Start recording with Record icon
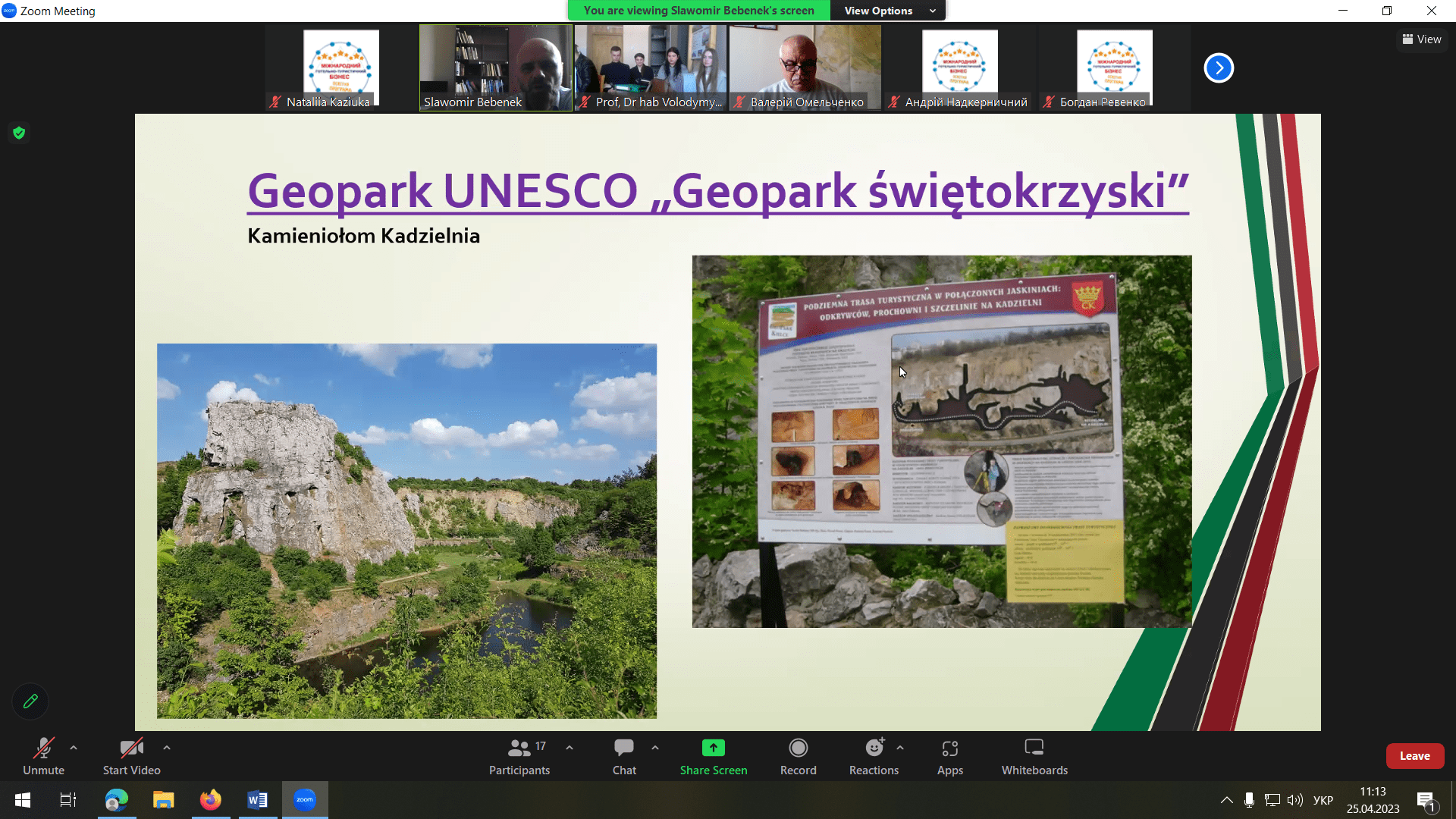This screenshot has width=1456, height=819. pyautogui.click(x=798, y=748)
